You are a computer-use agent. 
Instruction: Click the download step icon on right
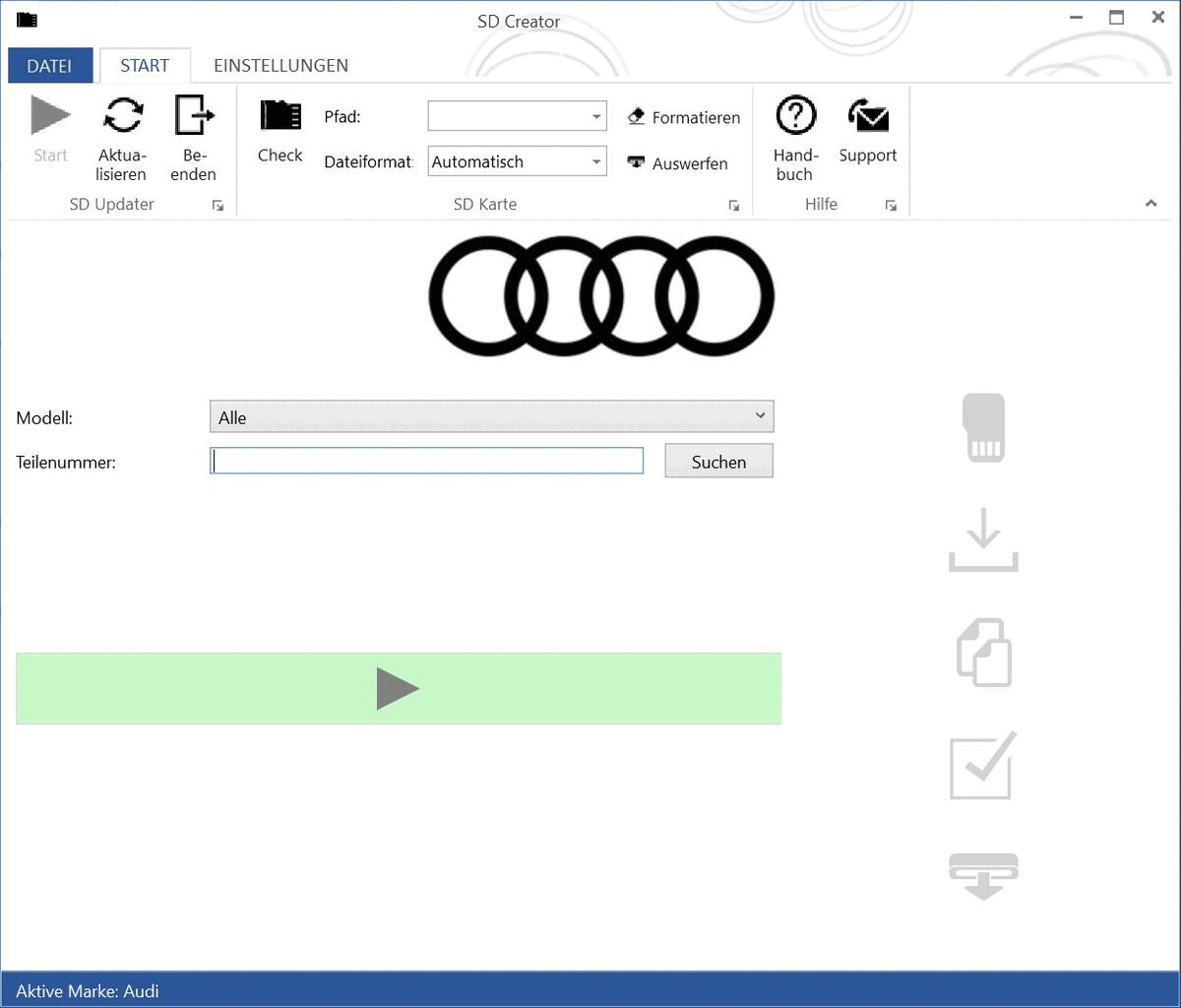point(983,539)
